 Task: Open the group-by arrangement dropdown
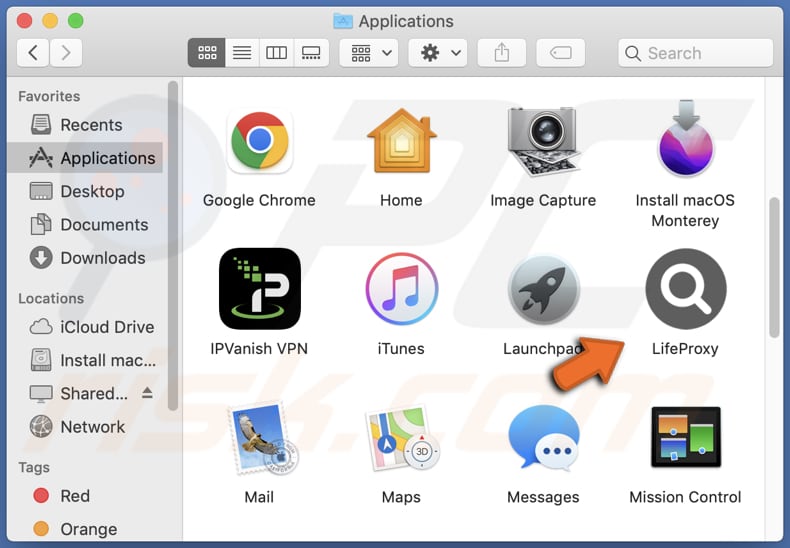(x=369, y=52)
